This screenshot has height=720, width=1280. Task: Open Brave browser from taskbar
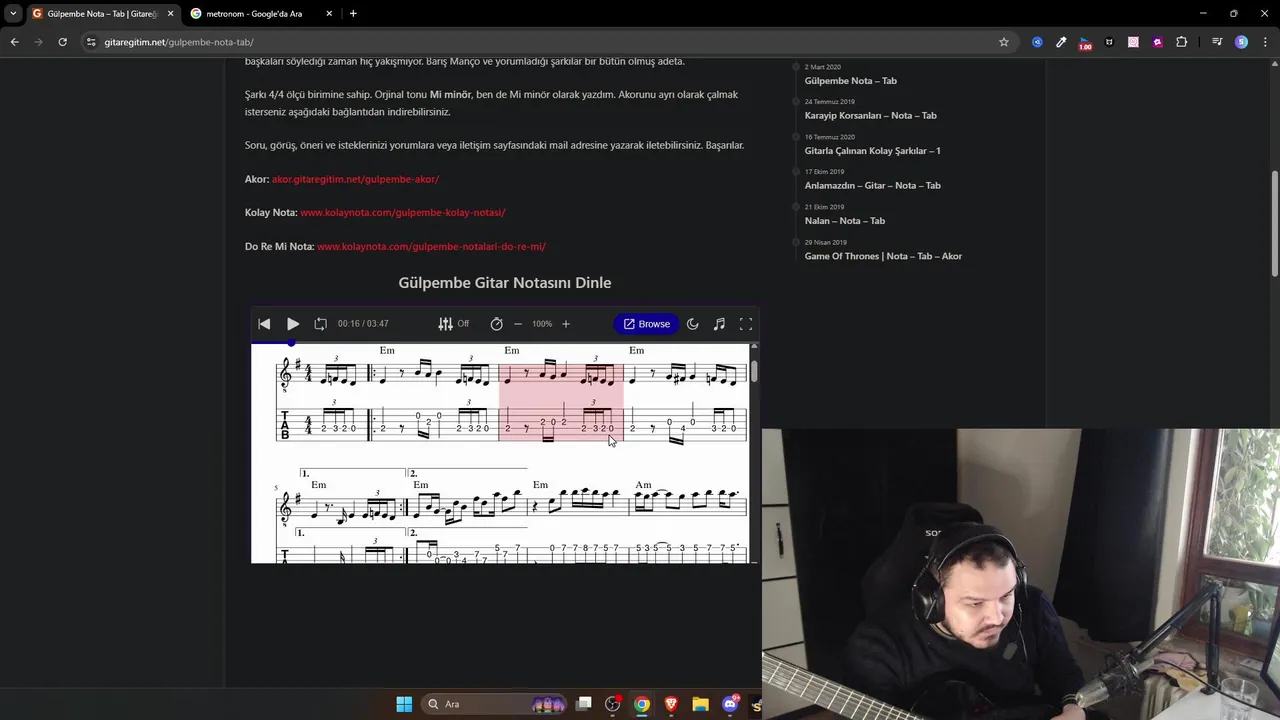coord(671,704)
